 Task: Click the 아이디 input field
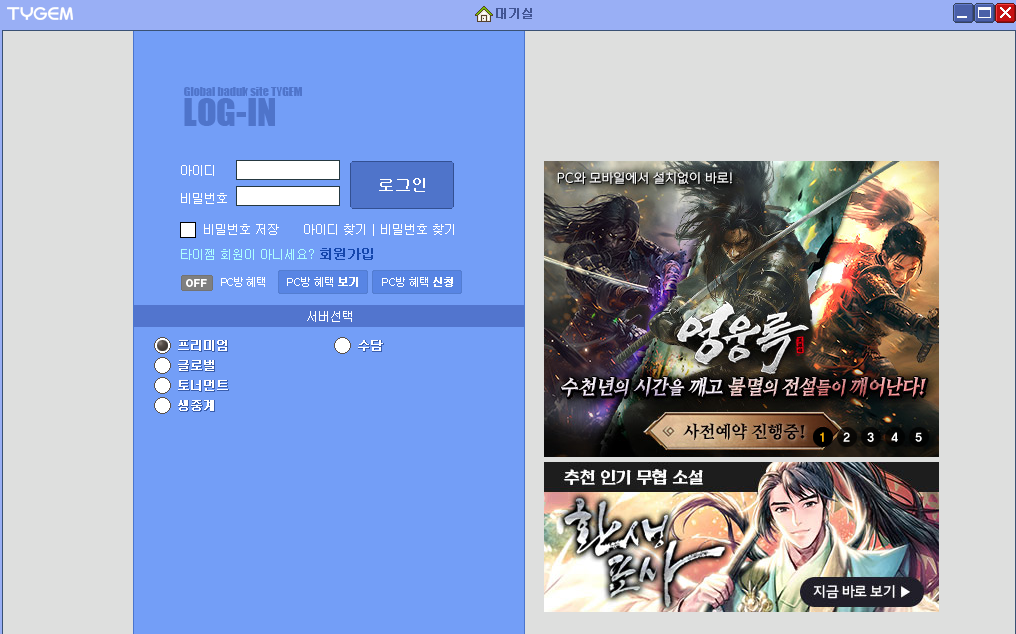point(288,170)
